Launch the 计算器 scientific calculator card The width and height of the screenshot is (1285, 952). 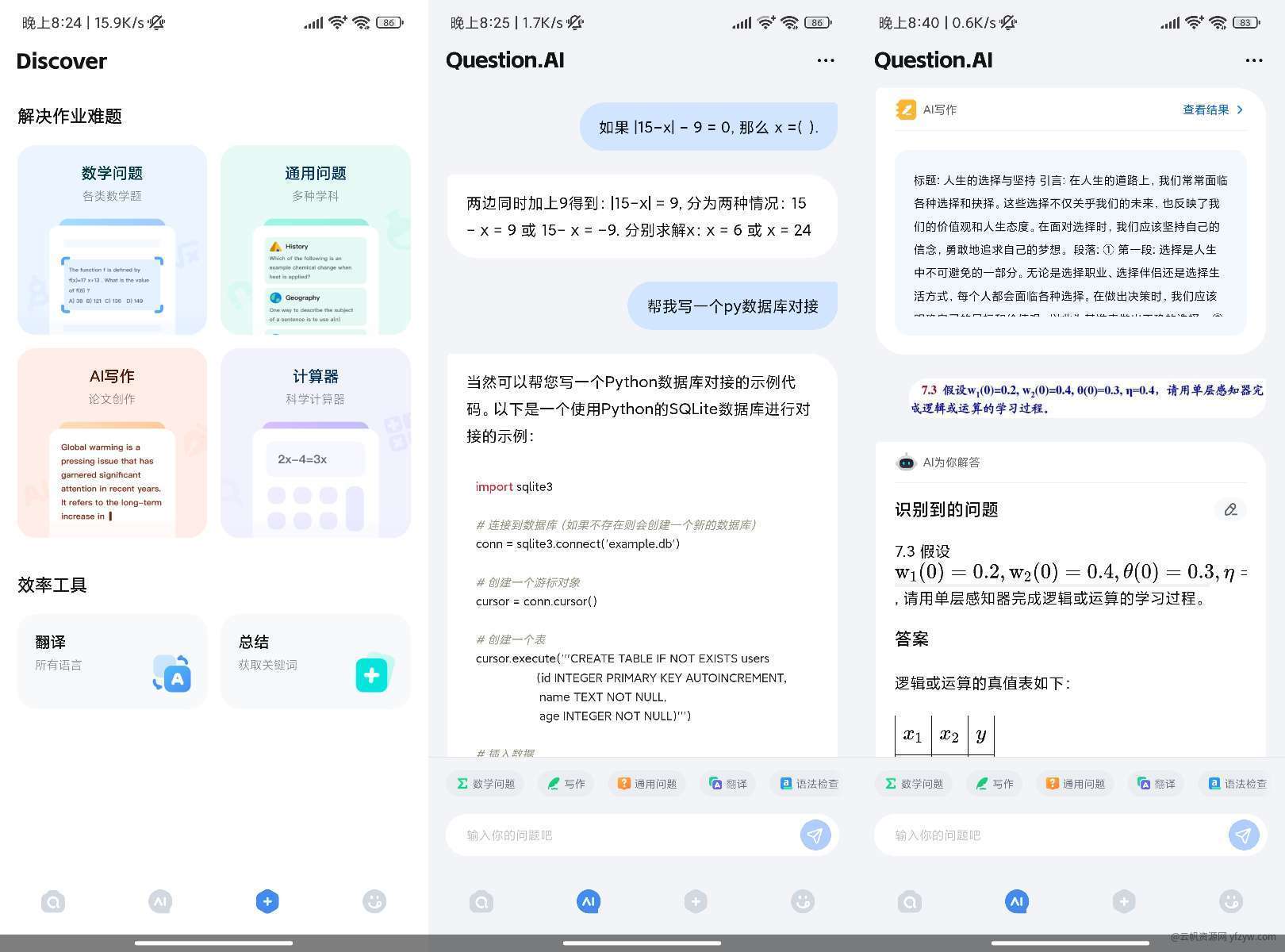[x=315, y=443]
